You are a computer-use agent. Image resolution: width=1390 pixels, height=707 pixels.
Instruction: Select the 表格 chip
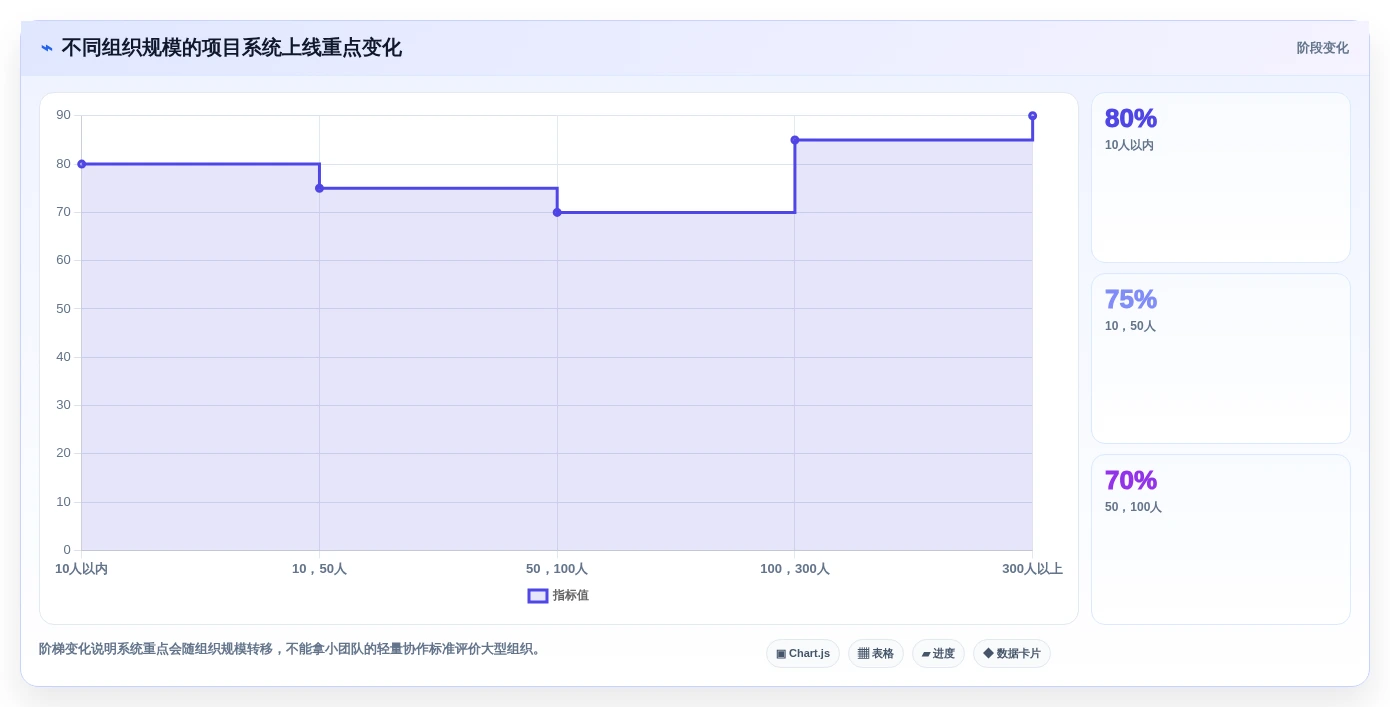[876, 654]
